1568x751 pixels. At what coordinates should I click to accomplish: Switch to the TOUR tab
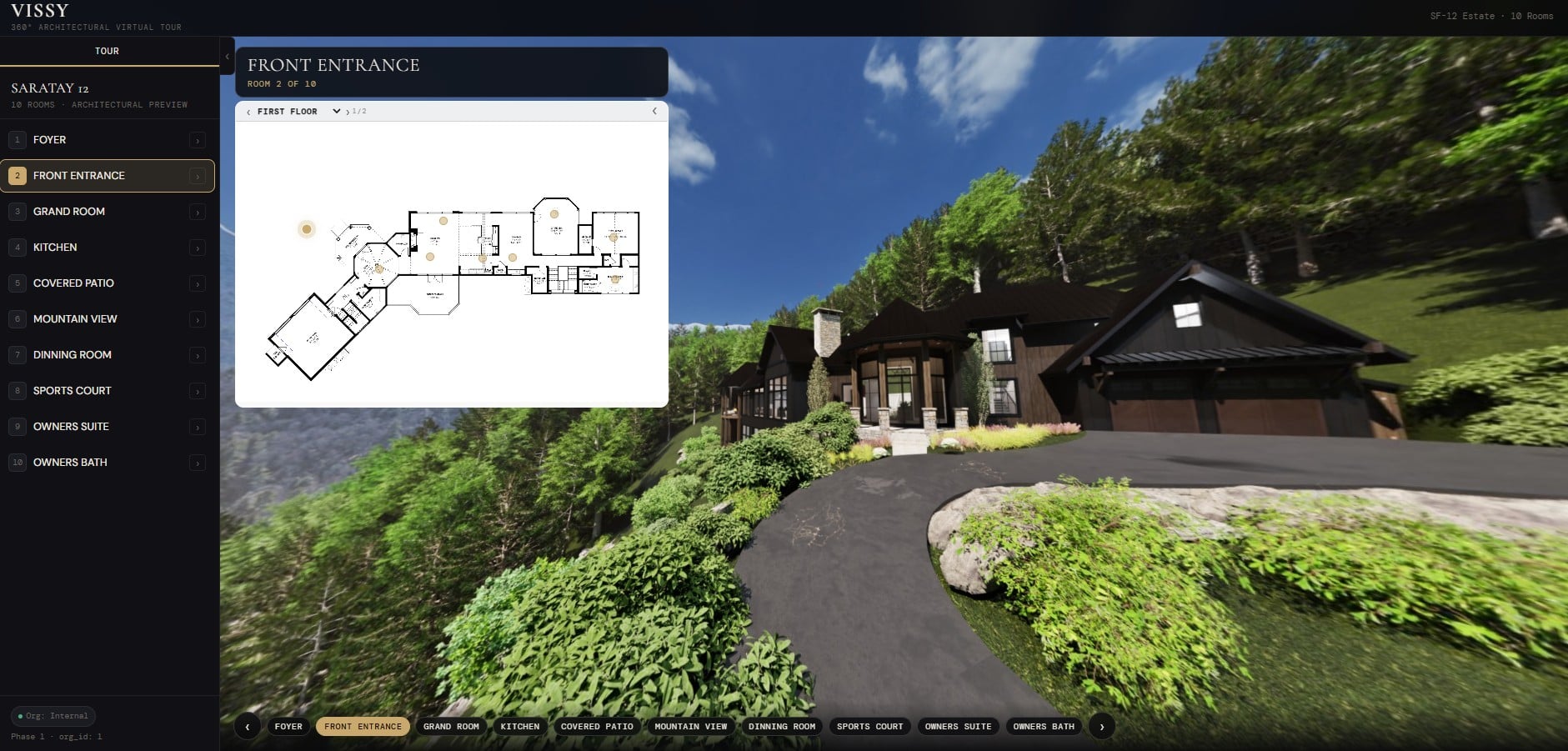click(x=108, y=51)
